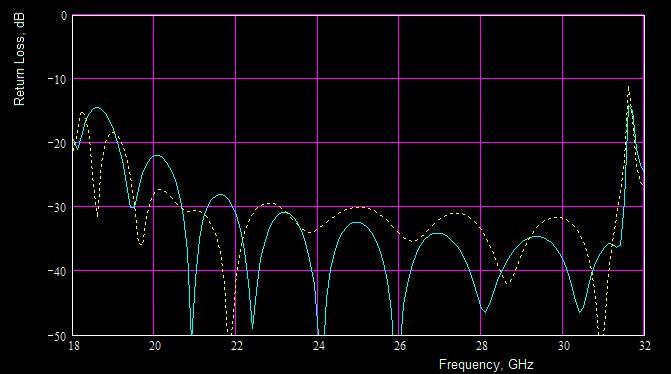This screenshot has width=671, height=374.
Task: Select the 20 GHz tick label
Action: (155, 346)
